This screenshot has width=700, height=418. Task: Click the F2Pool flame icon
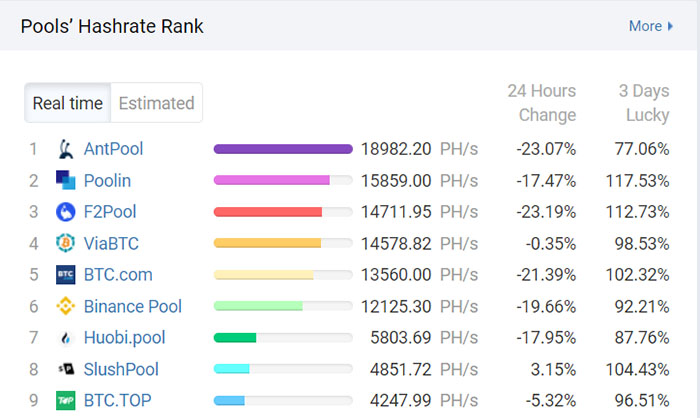(66, 212)
